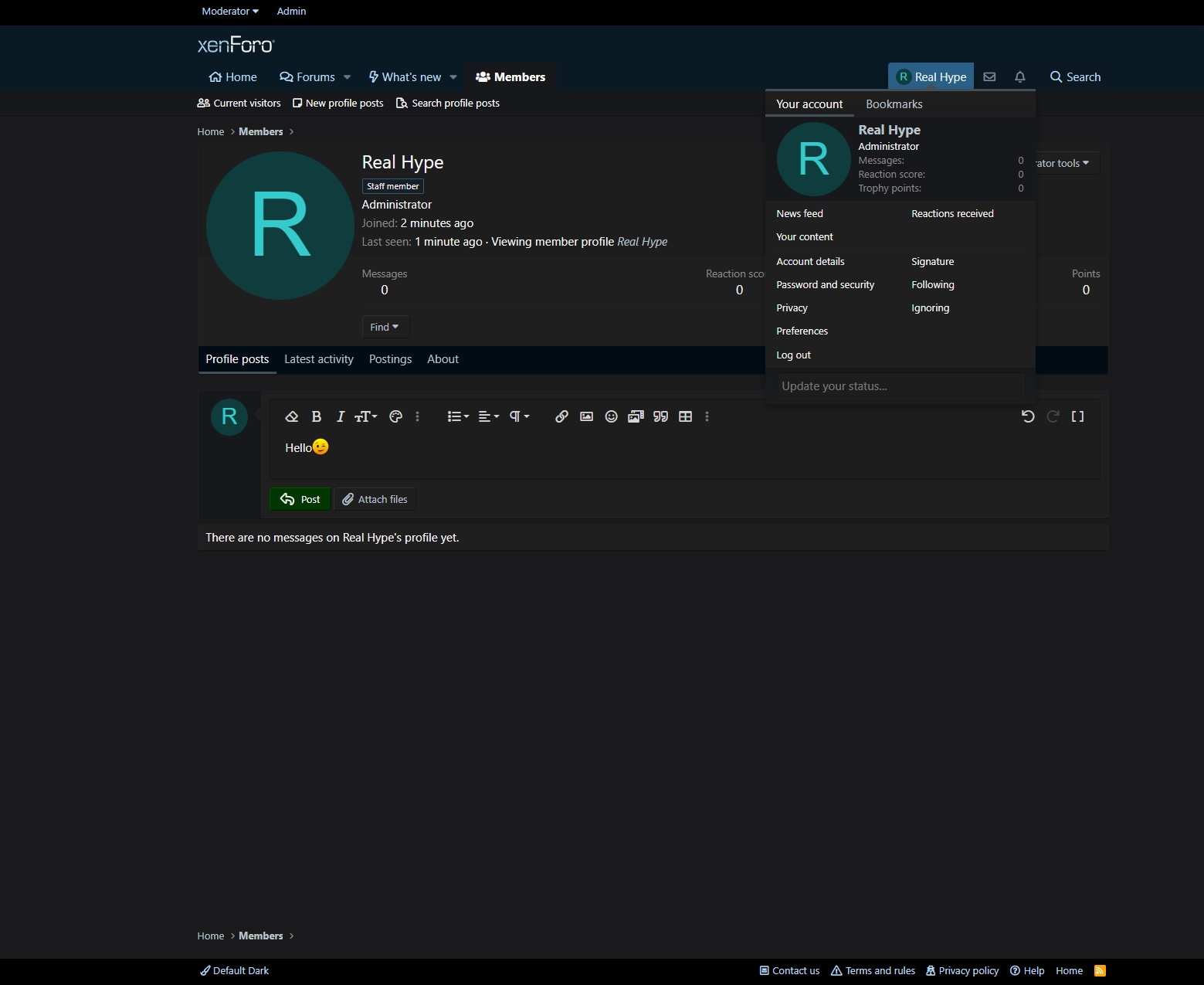
Task: Toggle italic formatting in the editor
Action: click(340, 416)
